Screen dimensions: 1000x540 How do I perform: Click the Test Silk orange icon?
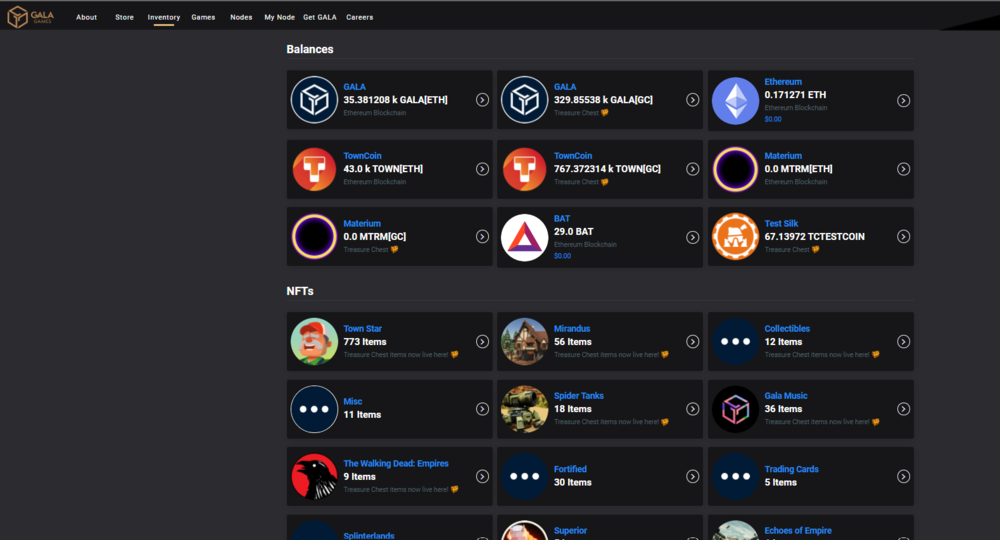pos(735,237)
